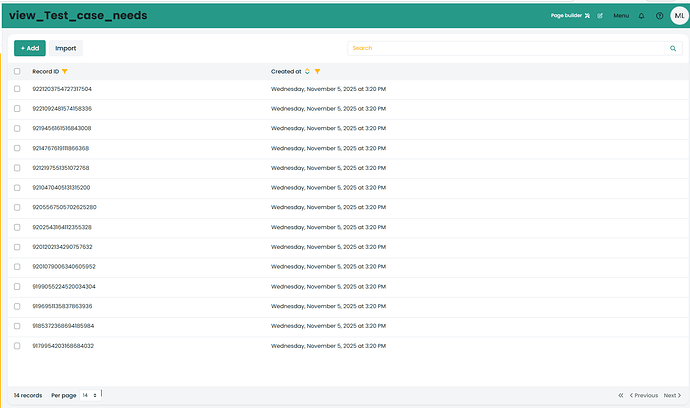Click the search magnifier icon
690x408 pixels.
(673, 48)
